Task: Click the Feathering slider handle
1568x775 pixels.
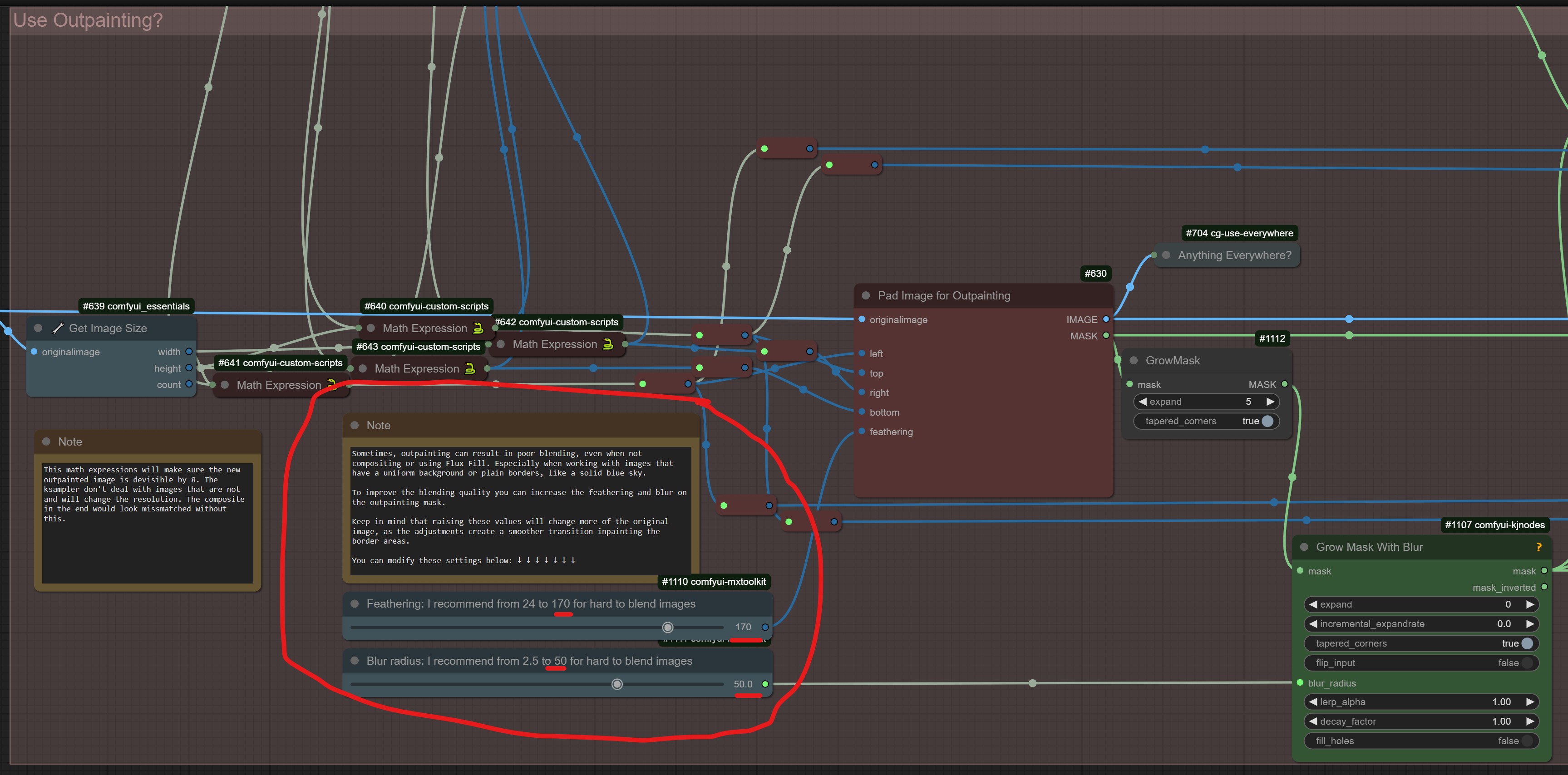Action: [x=668, y=627]
